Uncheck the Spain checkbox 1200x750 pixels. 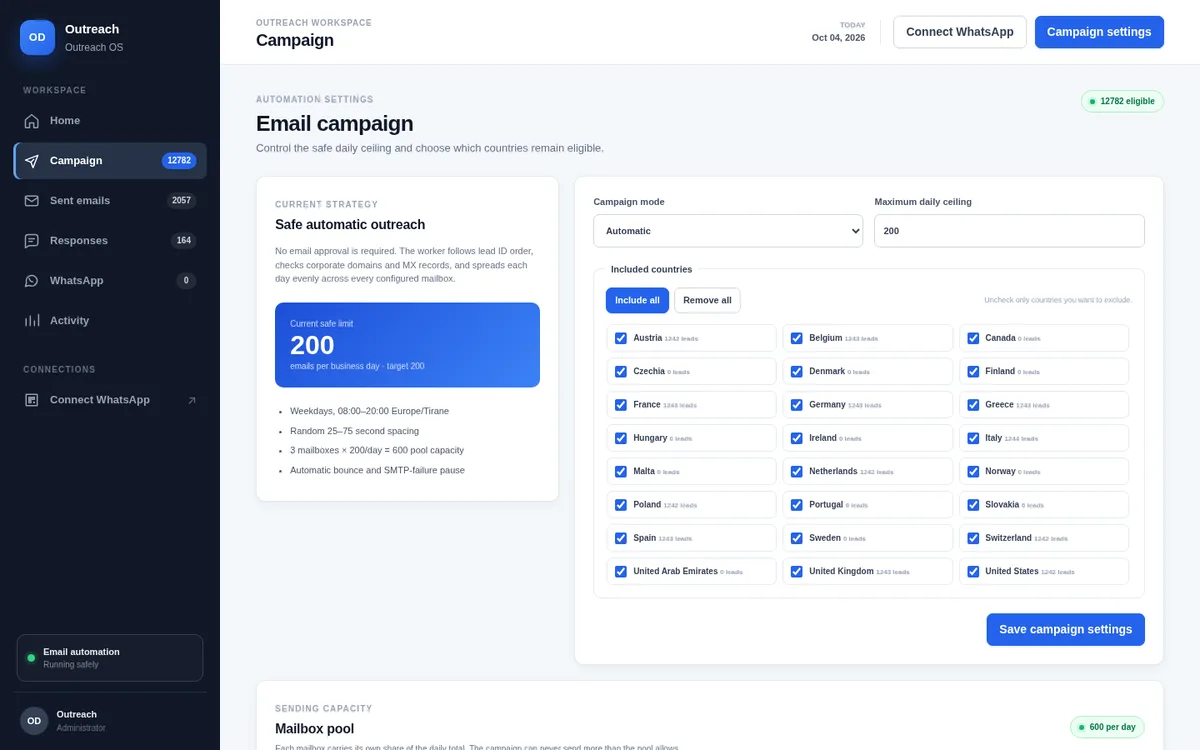pos(621,538)
